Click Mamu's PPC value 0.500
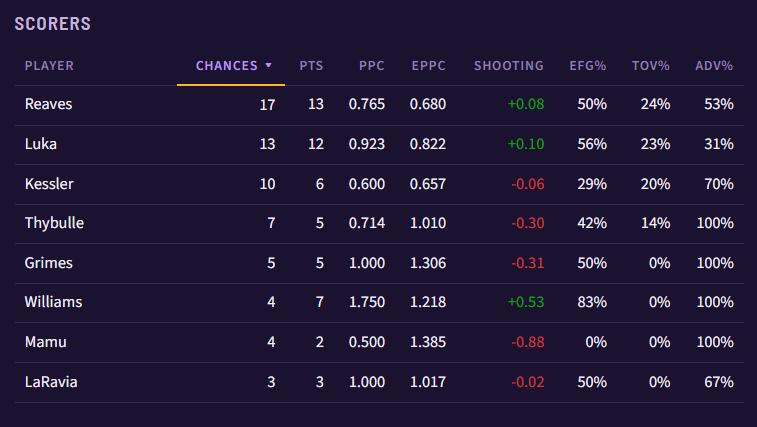Image resolution: width=757 pixels, height=427 pixels. coord(367,342)
